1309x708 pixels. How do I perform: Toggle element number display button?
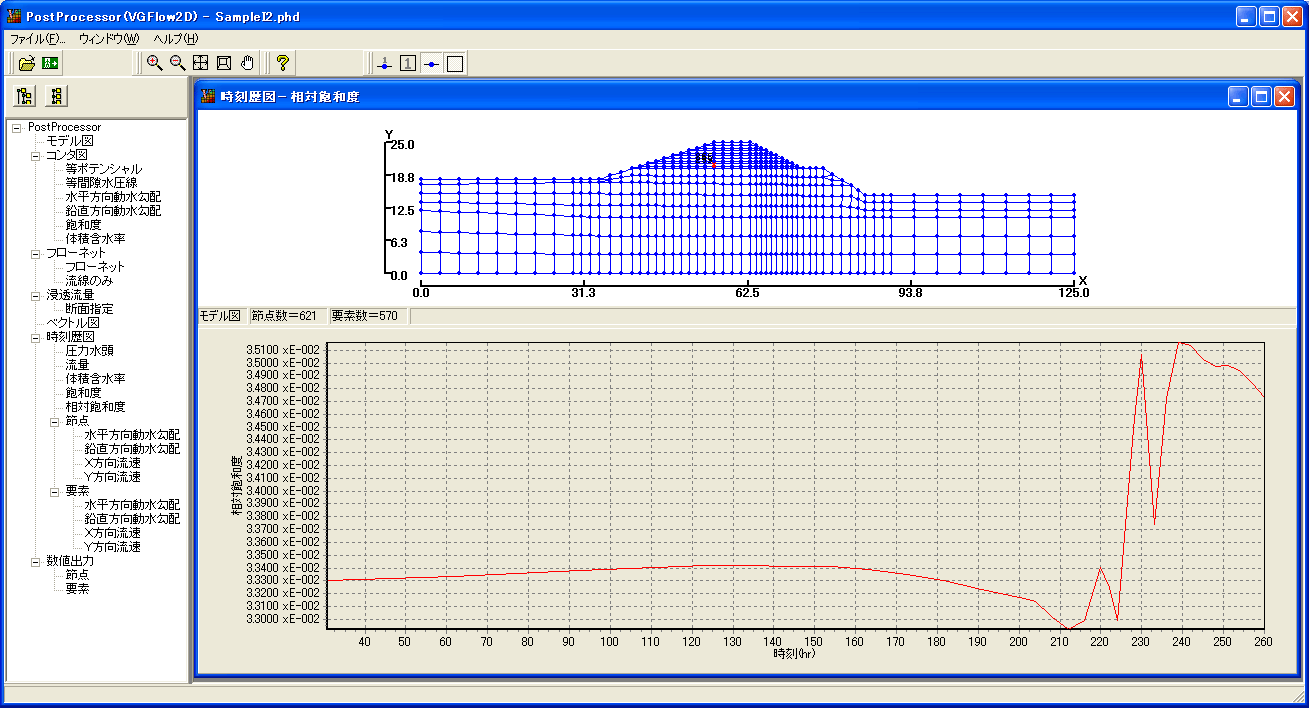[x=408, y=64]
